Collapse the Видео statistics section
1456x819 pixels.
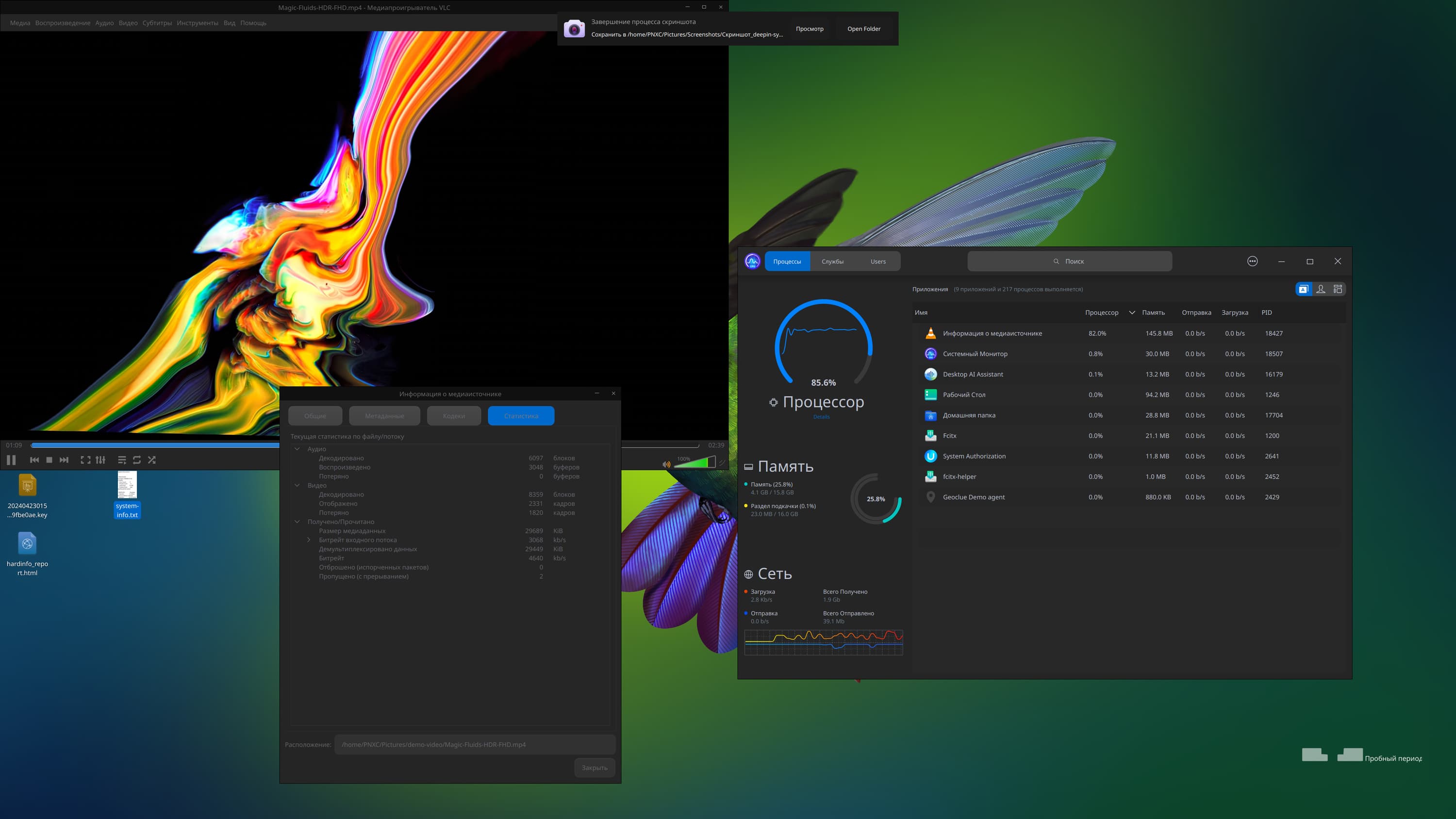(x=298, y=485)
